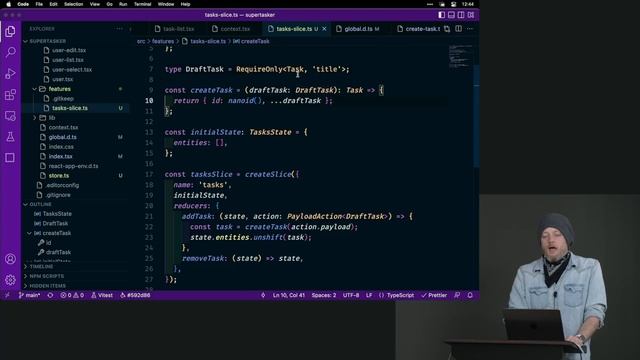Open Run and Debug view
The width and height of the screenshot is (640, 360).
click(10, 73)
